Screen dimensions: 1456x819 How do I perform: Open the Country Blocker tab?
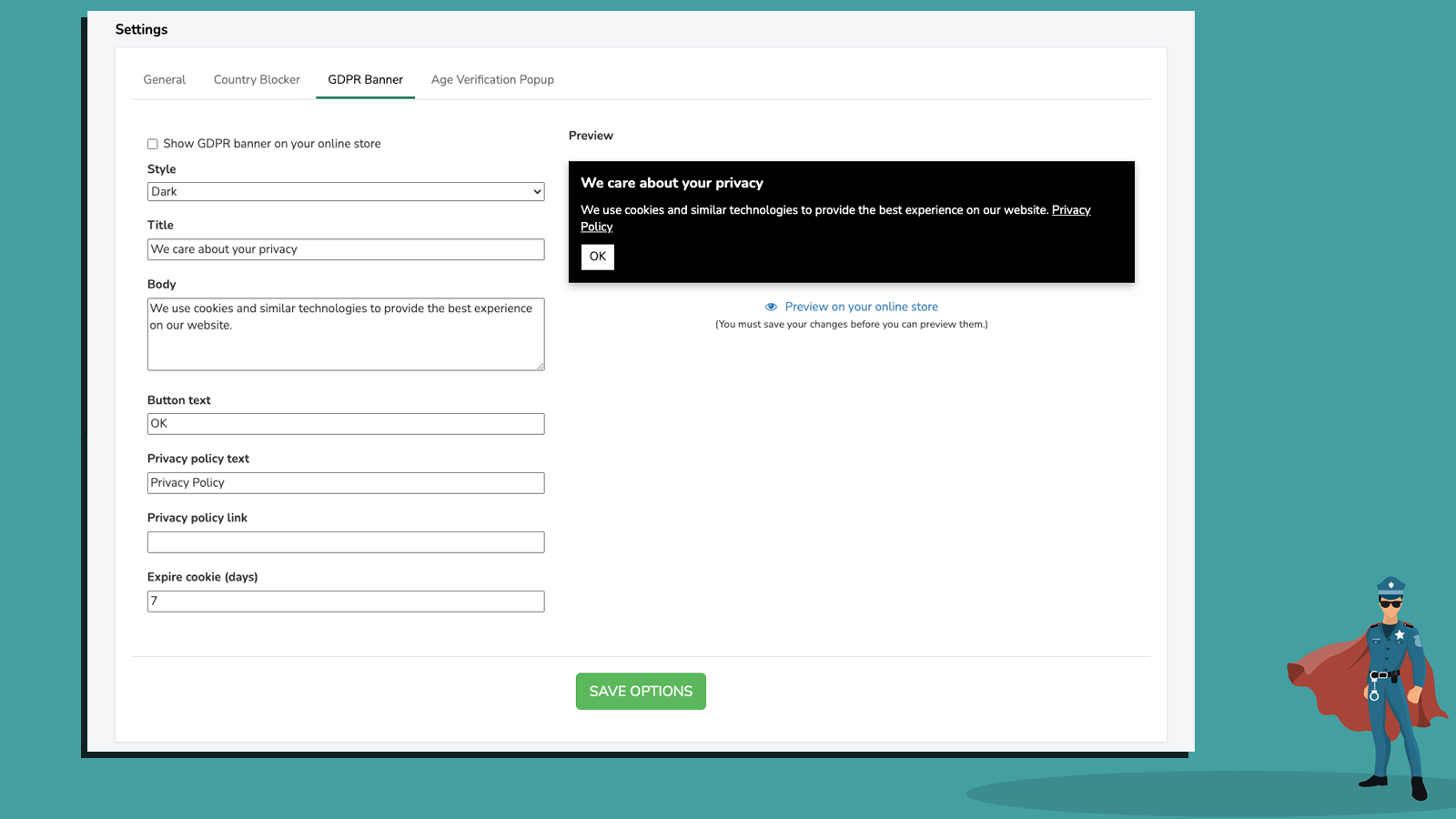pyautogui.click(x=256, y=79)
